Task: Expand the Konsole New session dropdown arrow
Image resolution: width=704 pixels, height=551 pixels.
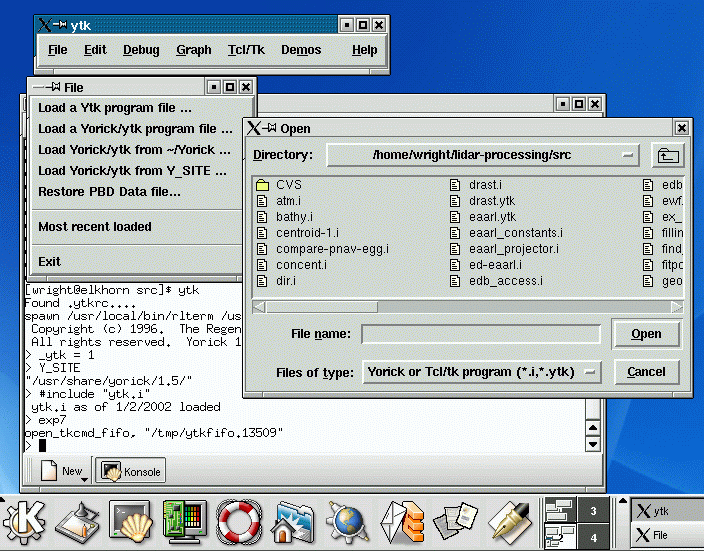Action: 84,479
